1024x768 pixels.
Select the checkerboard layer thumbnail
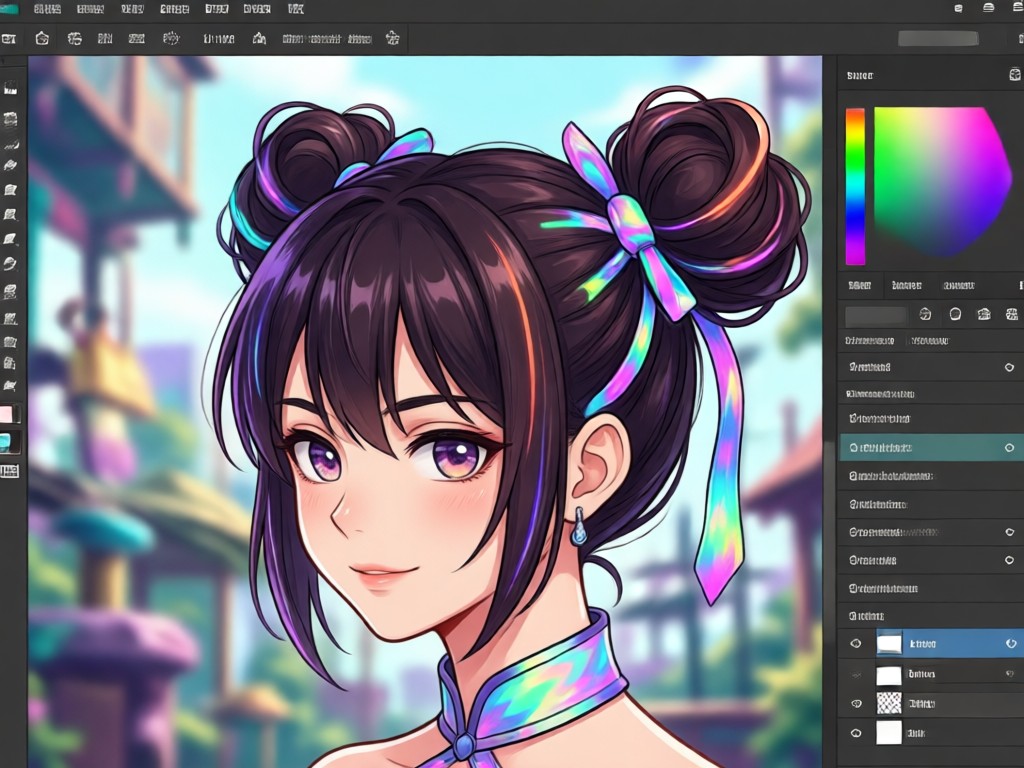click(x=889, y=703)
